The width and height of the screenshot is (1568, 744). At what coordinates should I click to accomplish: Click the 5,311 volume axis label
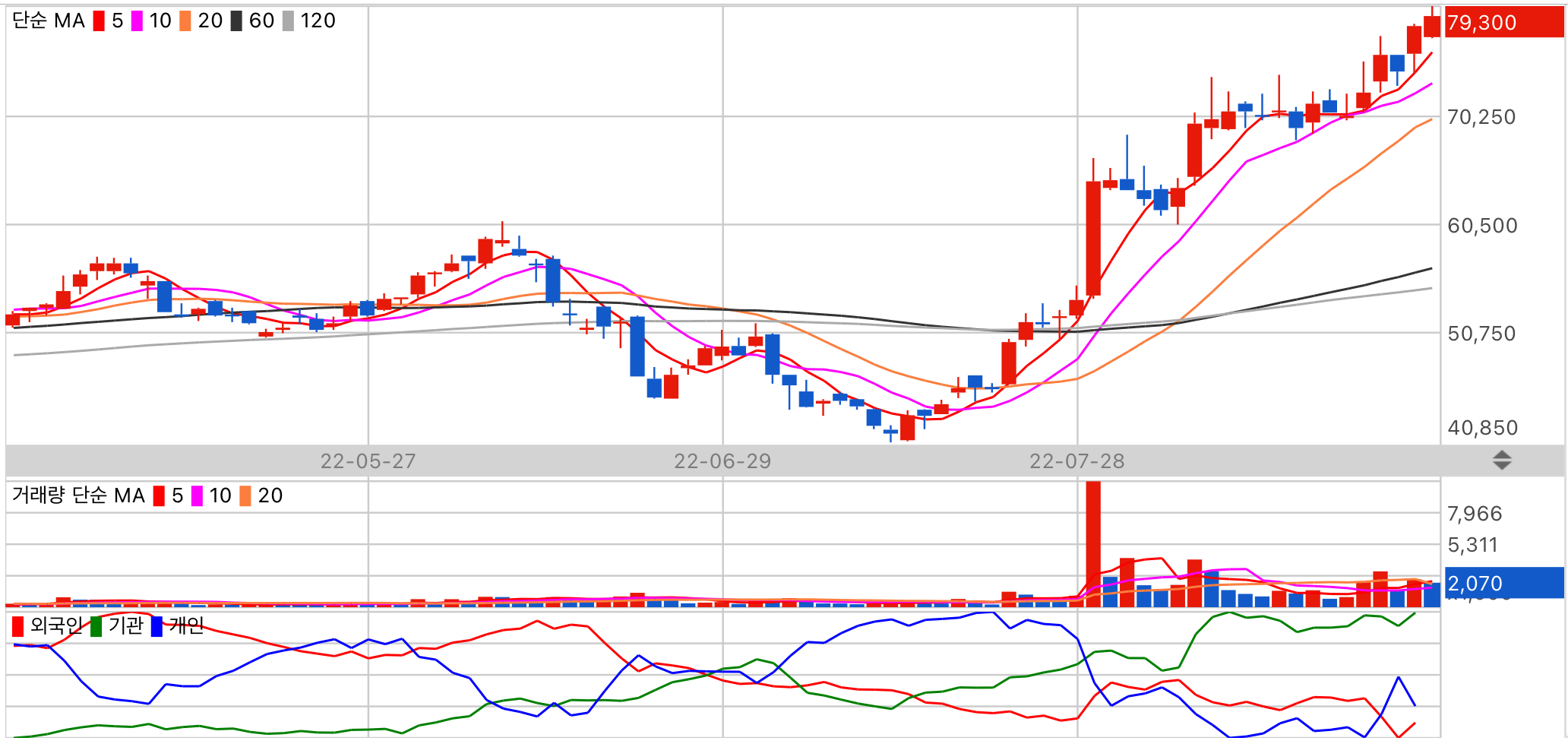click(x=1472, y=545)
